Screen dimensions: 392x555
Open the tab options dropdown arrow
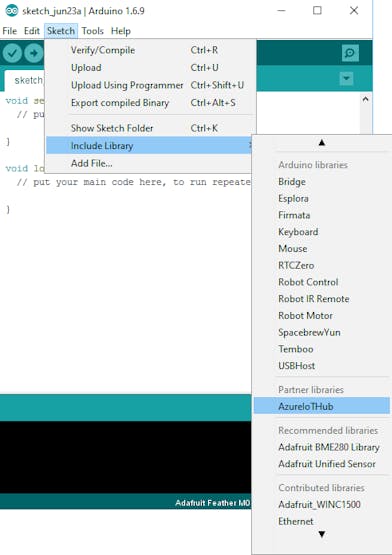346,79
